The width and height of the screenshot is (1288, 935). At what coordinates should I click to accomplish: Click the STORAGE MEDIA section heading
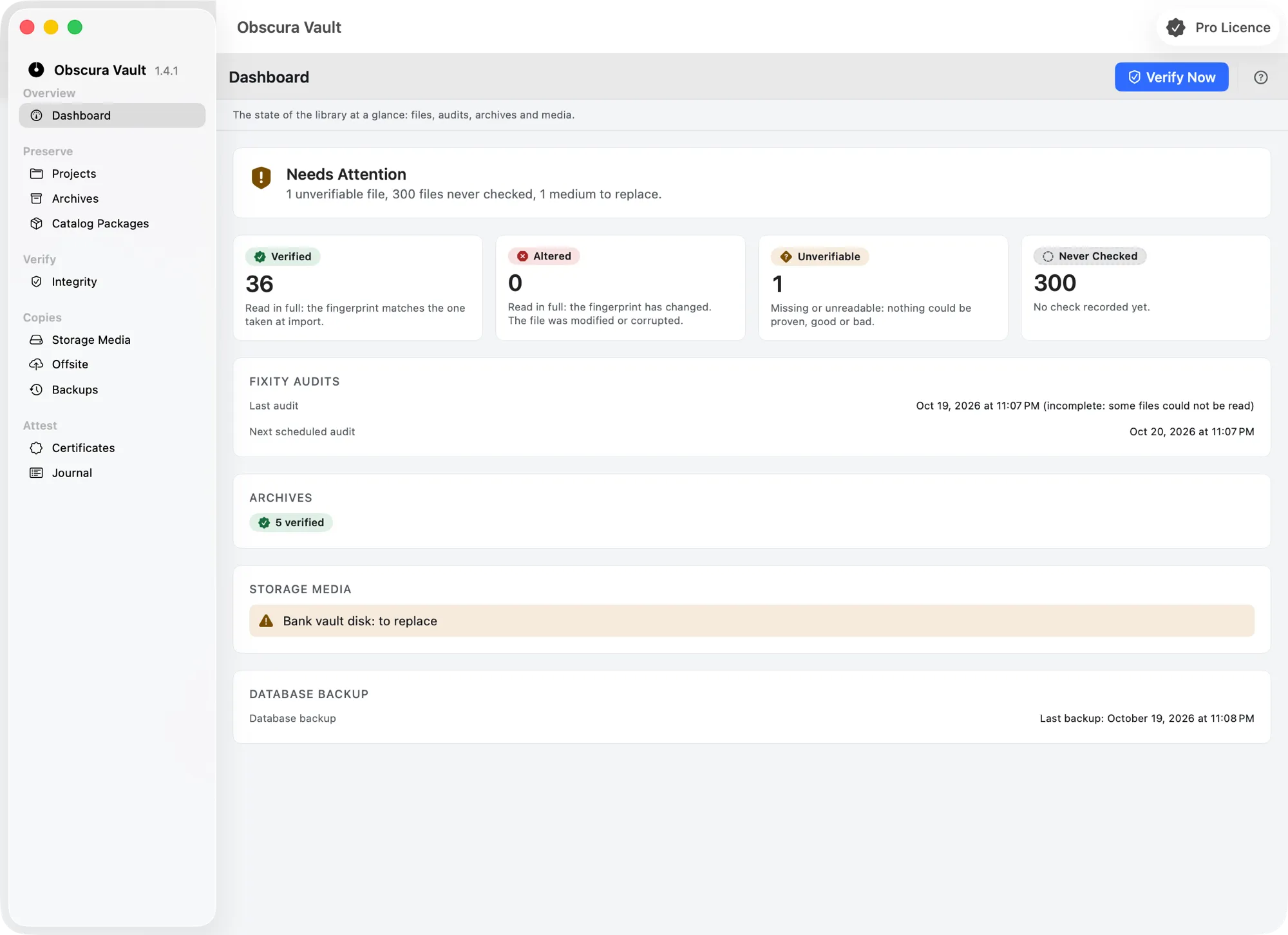300,589
